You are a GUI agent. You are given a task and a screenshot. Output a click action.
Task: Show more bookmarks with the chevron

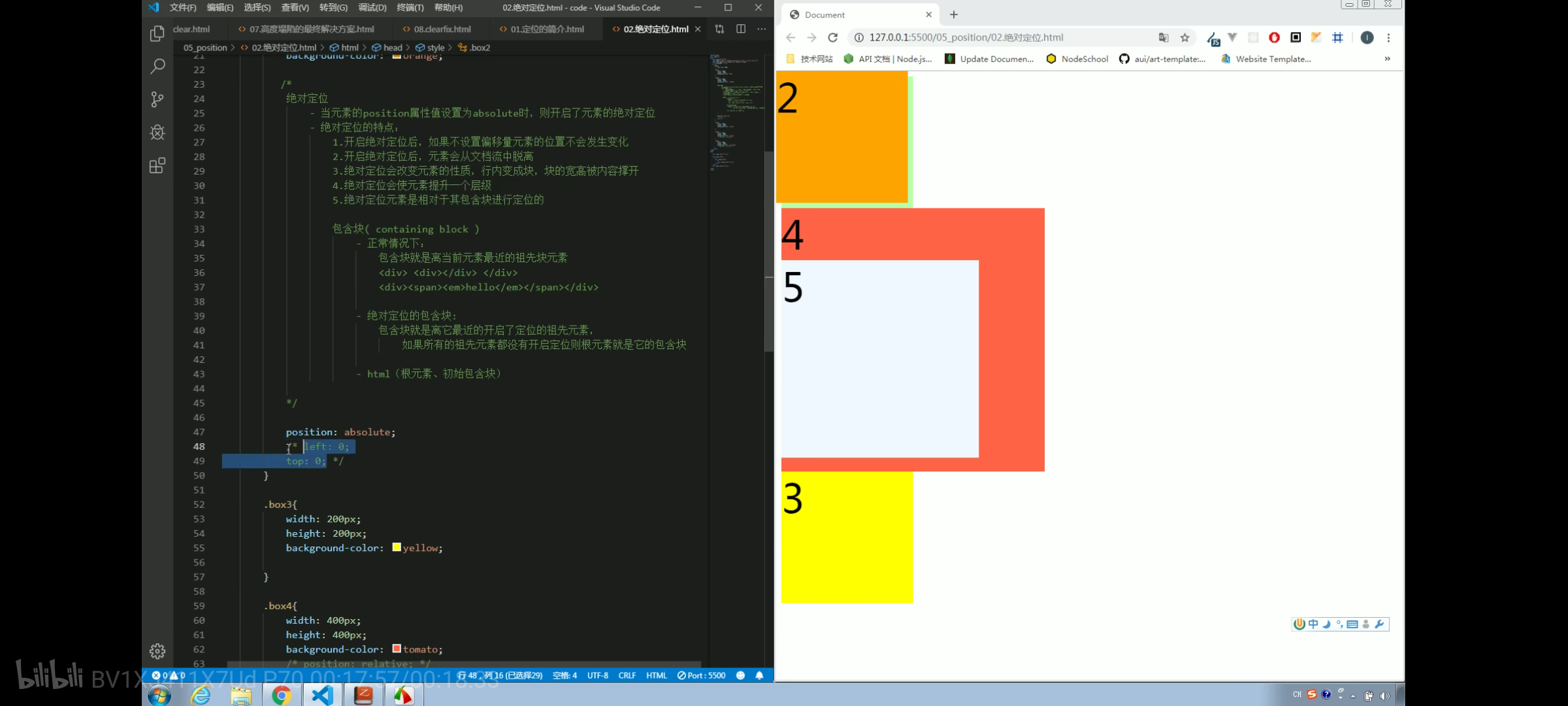tap(1387, 59)
